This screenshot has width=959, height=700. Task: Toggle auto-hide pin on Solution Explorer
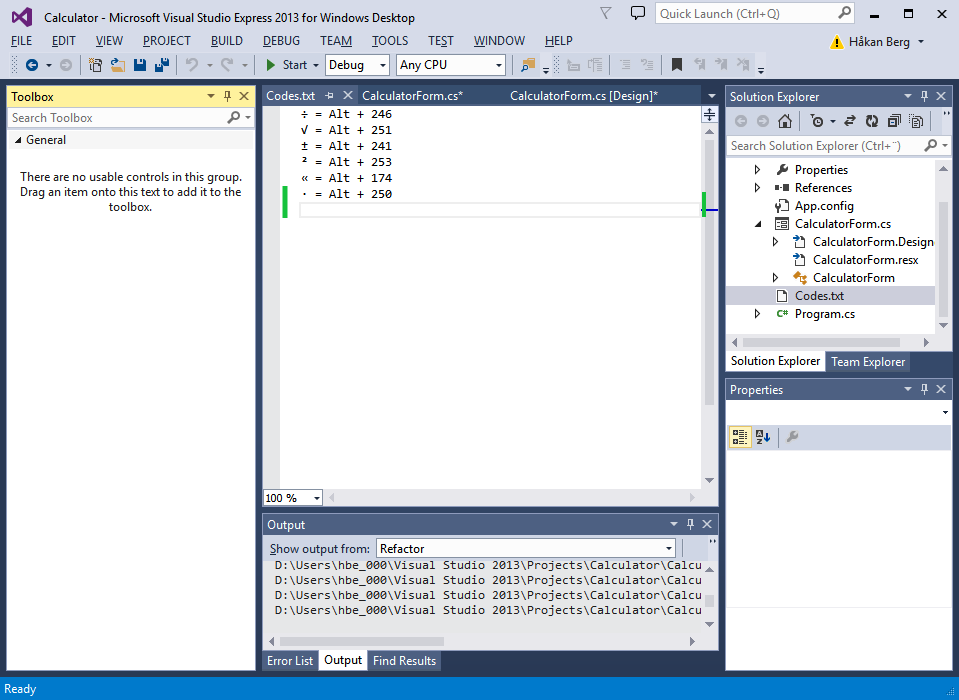point(925,96)
